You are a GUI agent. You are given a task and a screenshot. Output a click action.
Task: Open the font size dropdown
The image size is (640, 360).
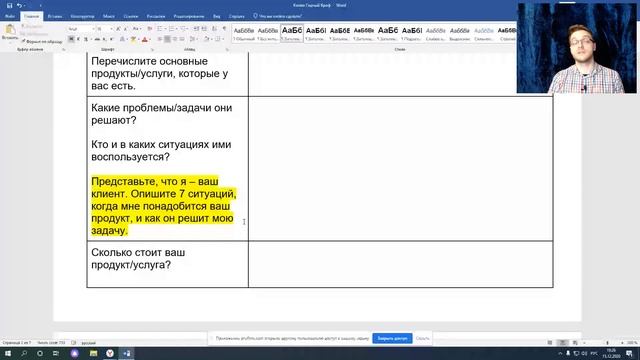[x=111, y=29]
